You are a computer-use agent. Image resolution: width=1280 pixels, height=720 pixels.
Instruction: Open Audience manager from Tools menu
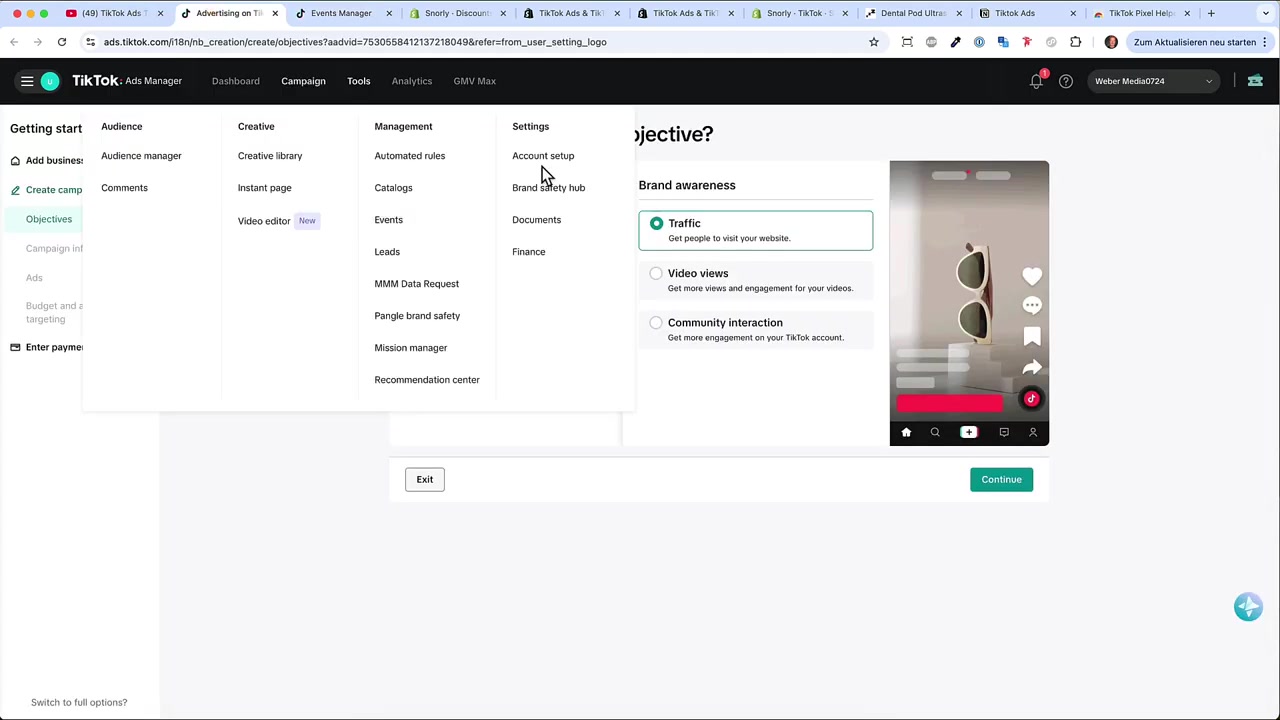[x=141, y=156]
